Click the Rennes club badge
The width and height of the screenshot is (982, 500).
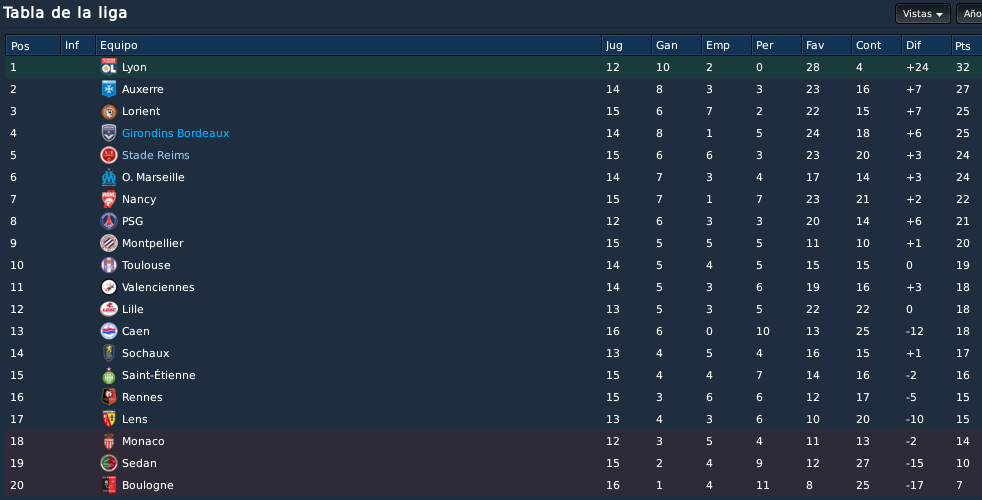click(109, 397)
